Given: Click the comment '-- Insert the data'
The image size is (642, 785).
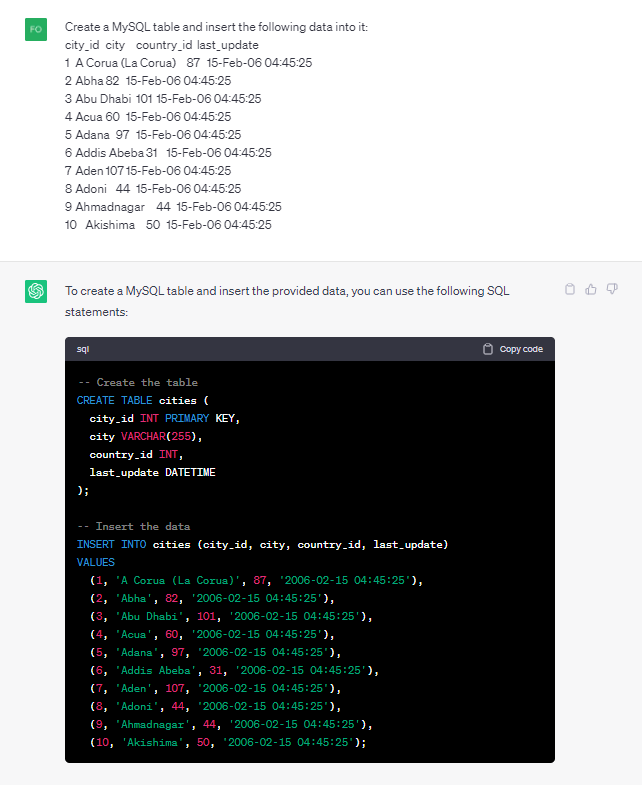Looking at the screenshot, I should (134, 527).
